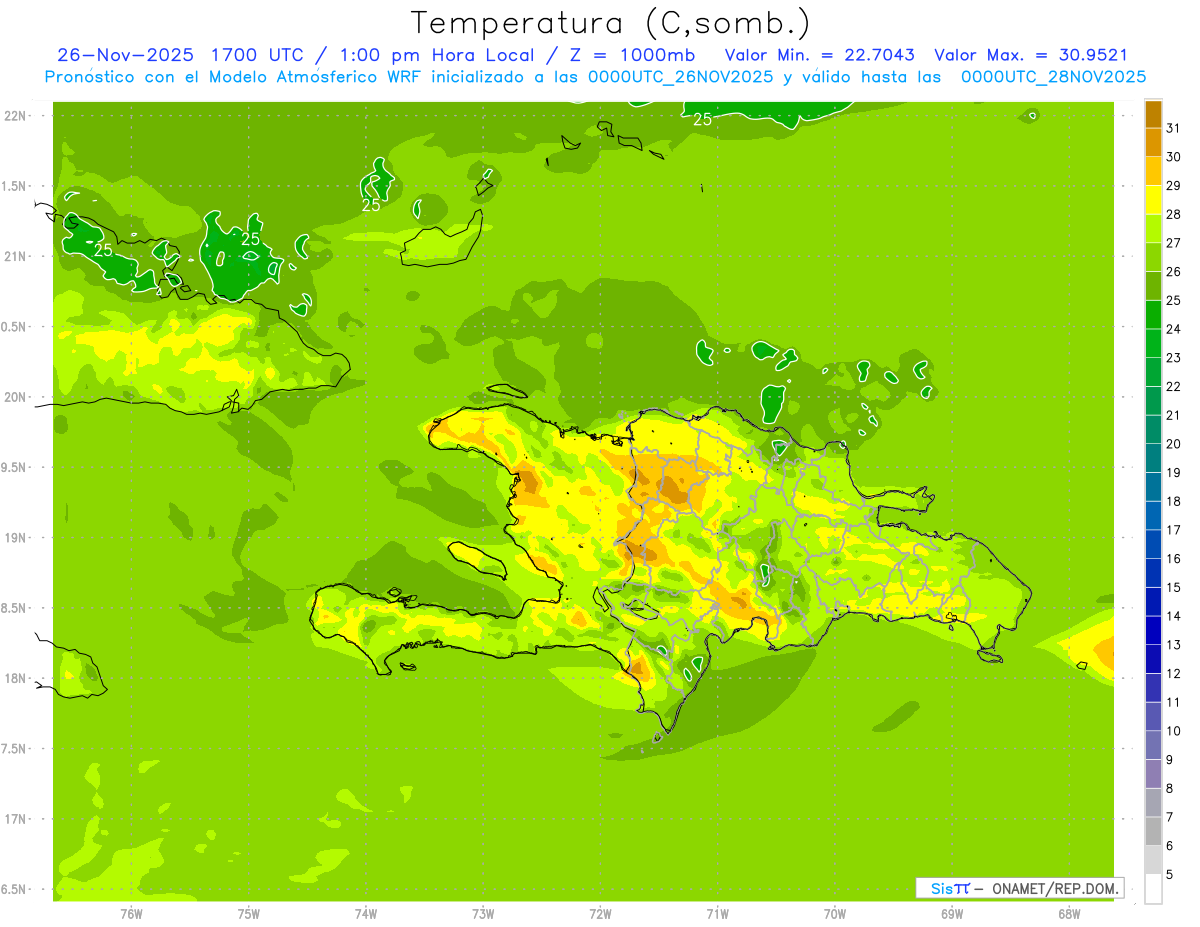1200x927 pixels.
Task: Click the '19N' latitude axis label
Action: pos(14,537)
